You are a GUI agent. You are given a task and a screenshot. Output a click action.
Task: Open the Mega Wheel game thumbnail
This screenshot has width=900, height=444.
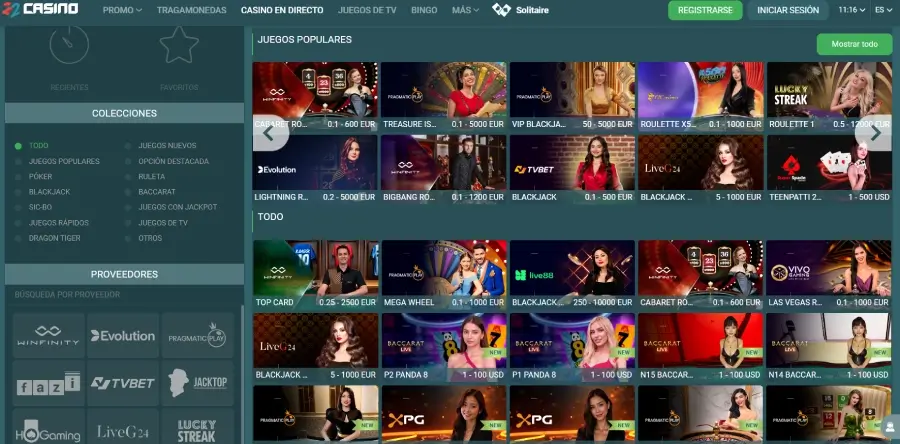[444, 268]
